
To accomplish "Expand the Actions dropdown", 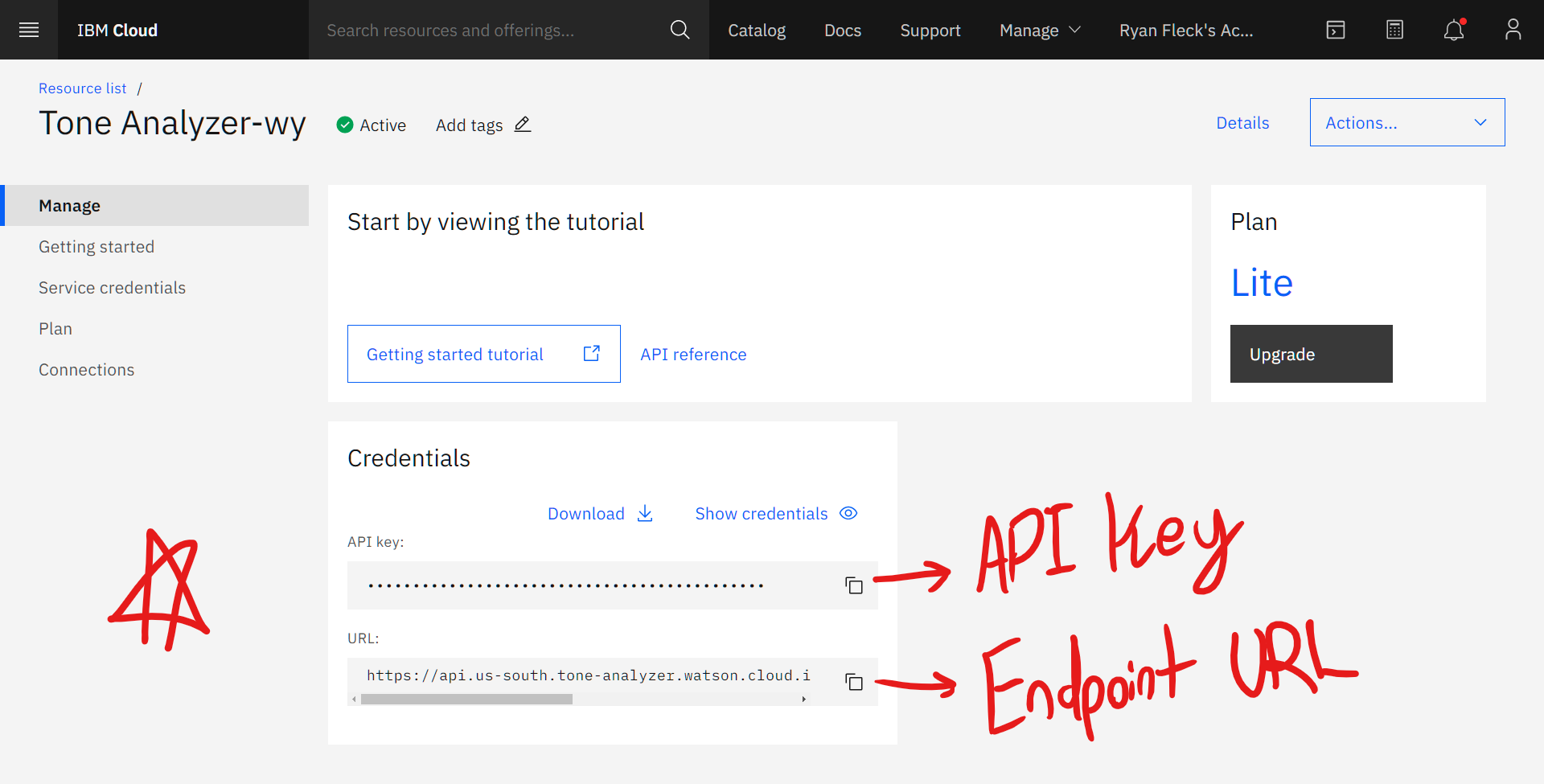I will point(1407,122).
